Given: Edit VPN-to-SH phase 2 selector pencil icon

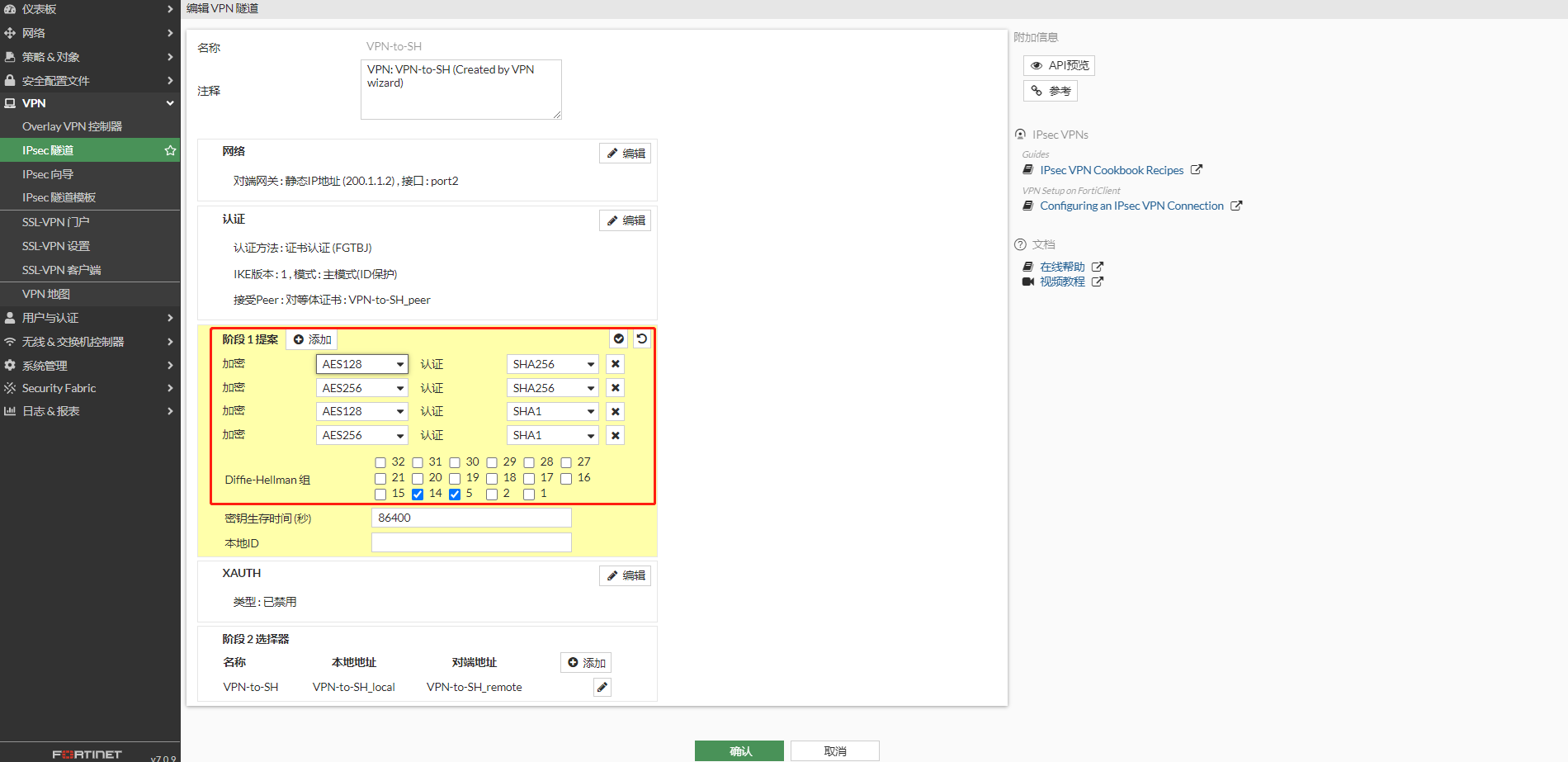Looking at the screenshot, I should (x=602, y=687).
